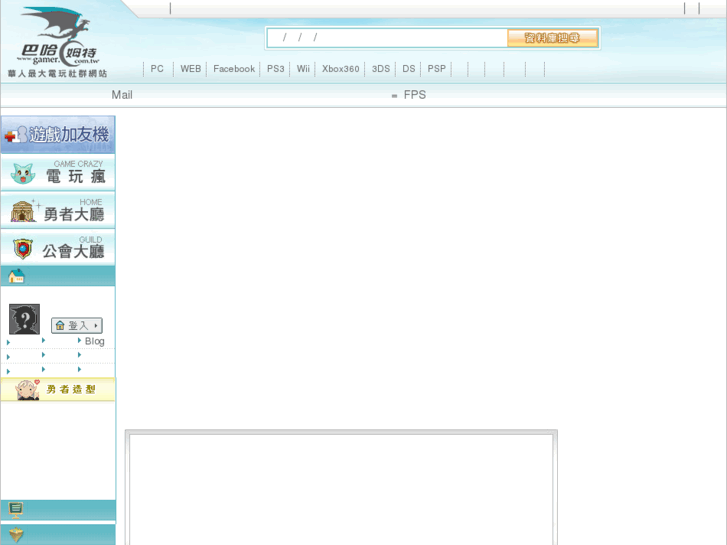This screenshot has height=545, width=727.
Task: Open the 勇者造型 hero avatar banner
Action: [x=58, y=389]
